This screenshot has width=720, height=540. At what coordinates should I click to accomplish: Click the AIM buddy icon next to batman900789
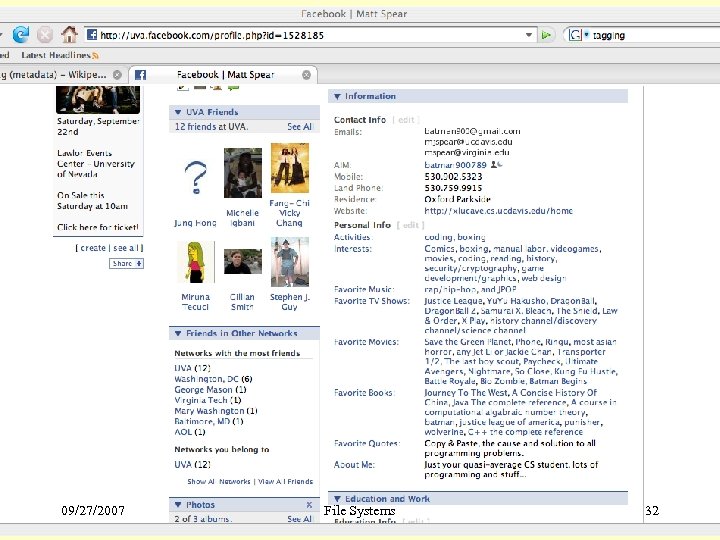point(496,164)
